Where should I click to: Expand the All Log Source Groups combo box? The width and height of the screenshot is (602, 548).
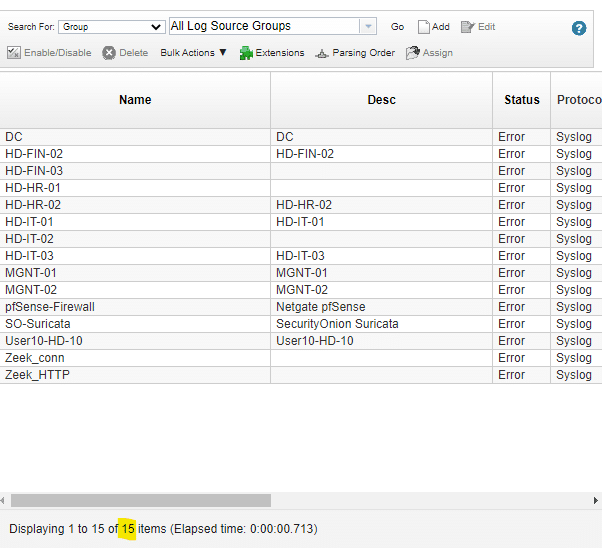tap(368, 27)
